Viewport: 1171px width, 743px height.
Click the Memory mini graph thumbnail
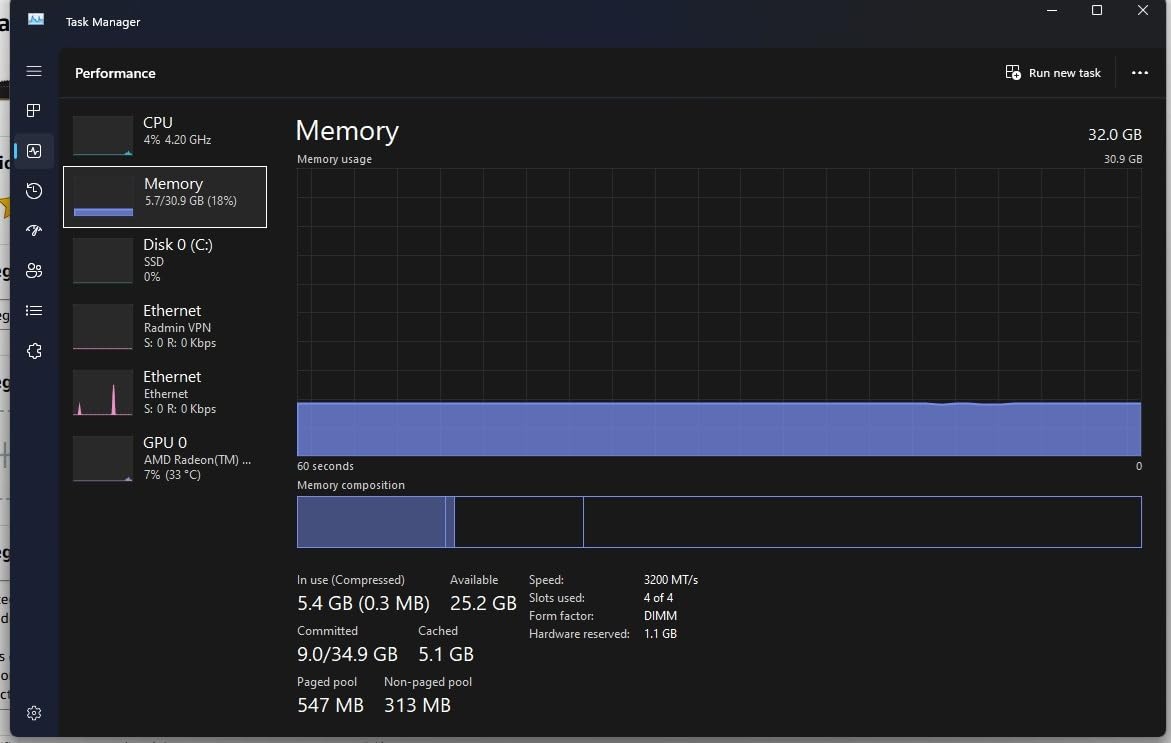click(x=103, y=196)
